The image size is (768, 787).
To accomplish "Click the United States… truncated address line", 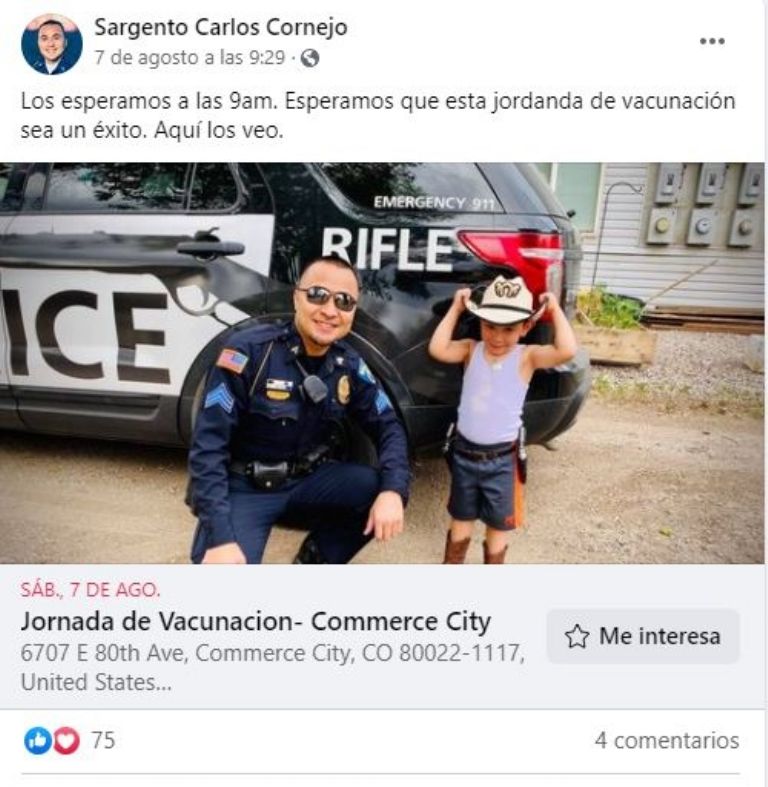I will pos(96,682).
